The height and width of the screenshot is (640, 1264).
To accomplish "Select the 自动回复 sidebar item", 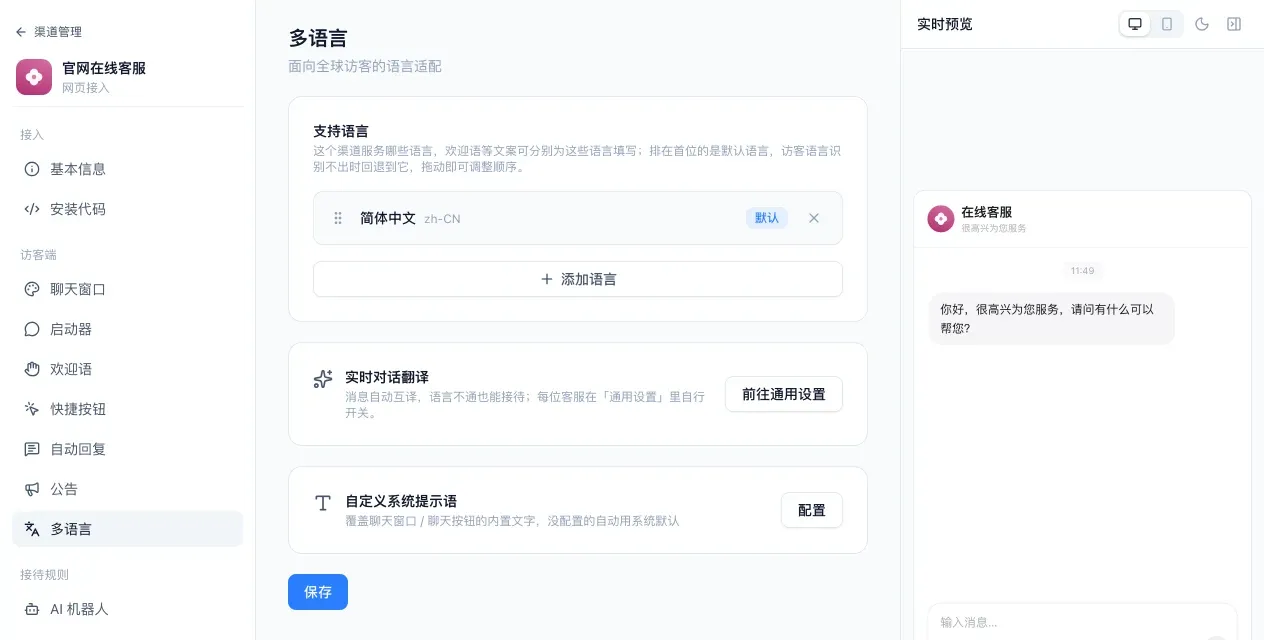I will pos(127,449).
